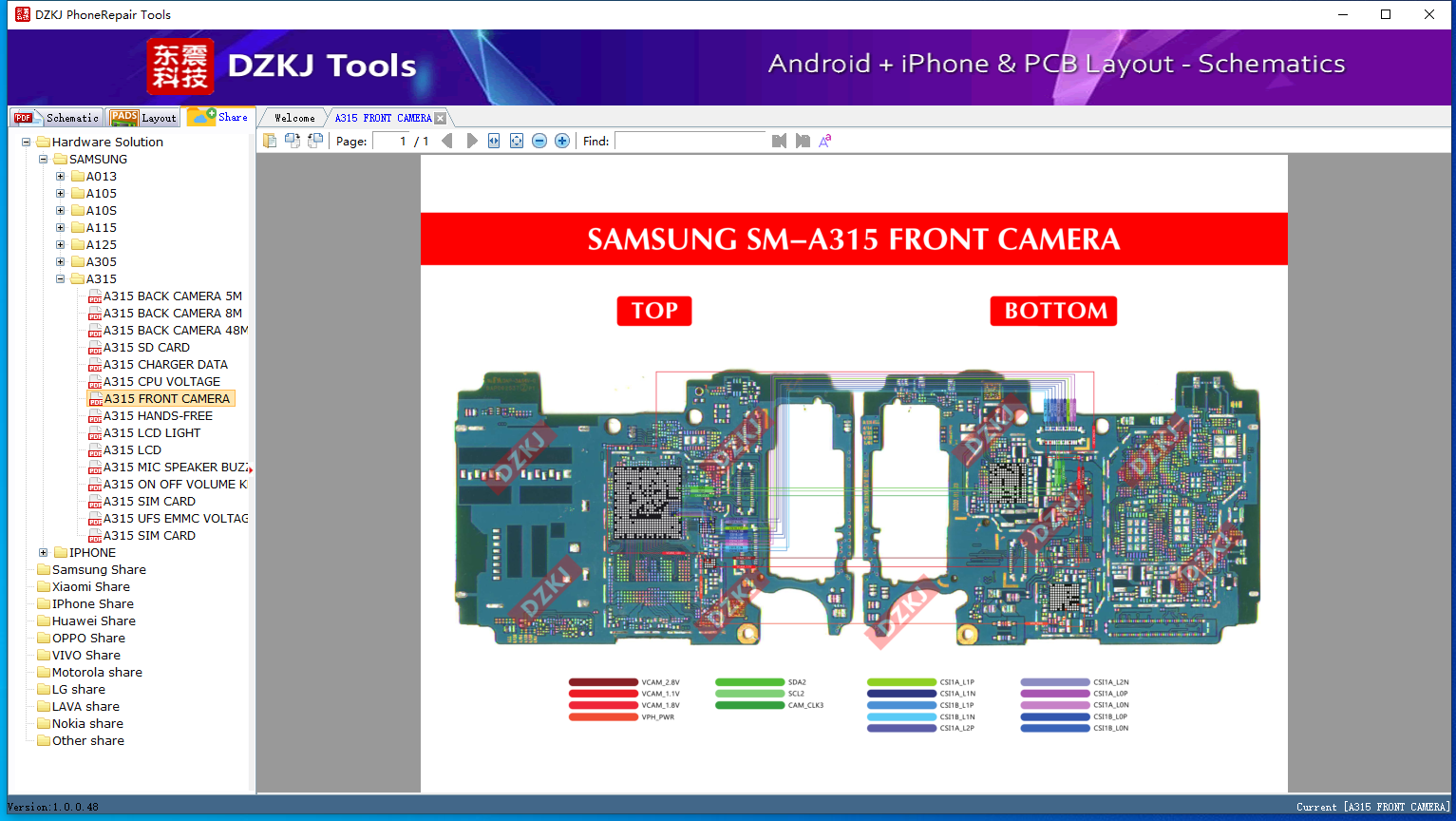
Task: Collapse the A315 folder
Action: (x=61, y=279)
